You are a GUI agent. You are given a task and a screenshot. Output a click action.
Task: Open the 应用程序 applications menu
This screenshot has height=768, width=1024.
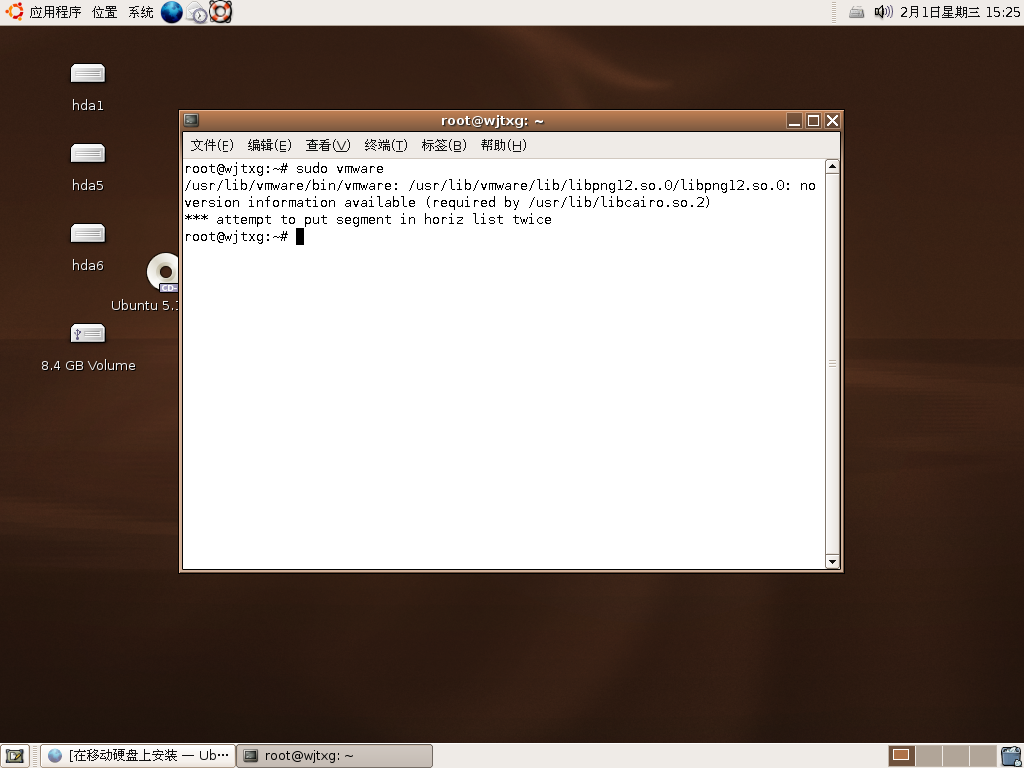coord(56,12)
